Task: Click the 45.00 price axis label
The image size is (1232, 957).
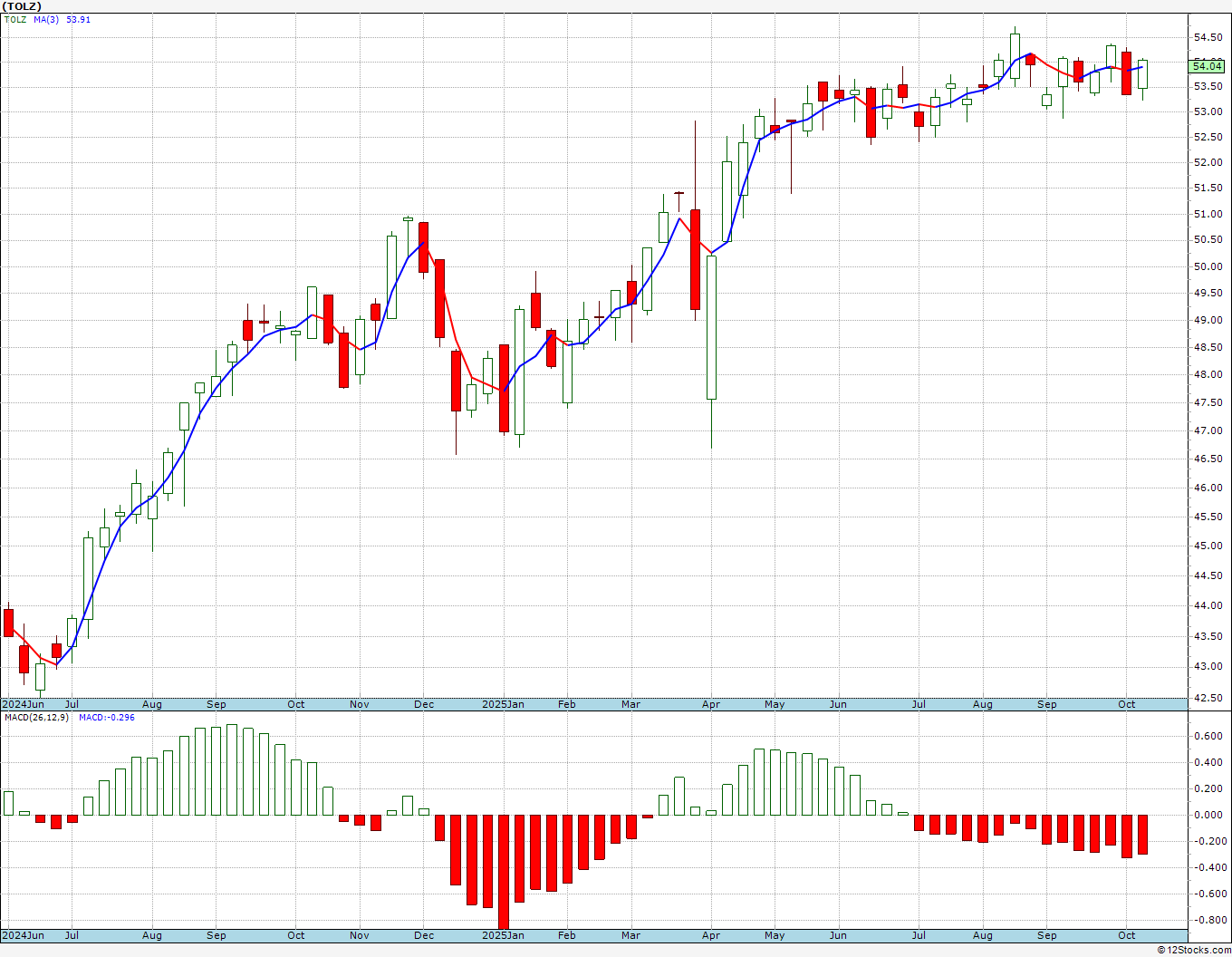Action: click(1208, 546)
